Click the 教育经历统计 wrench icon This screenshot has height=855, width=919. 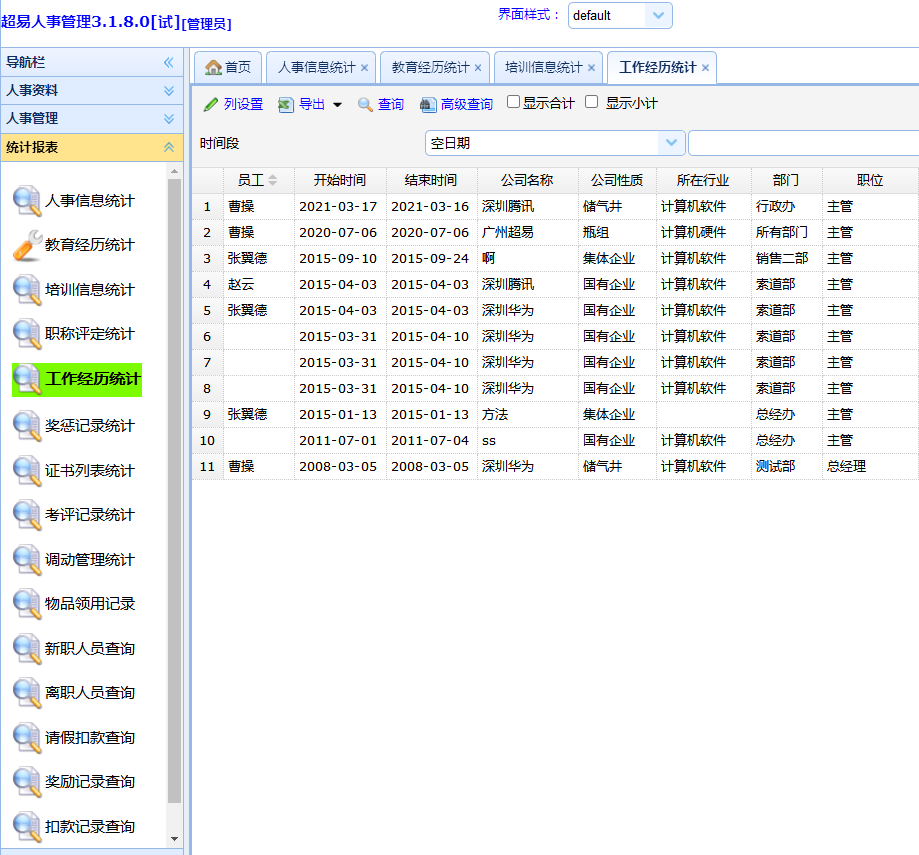[x=27, y=246]
